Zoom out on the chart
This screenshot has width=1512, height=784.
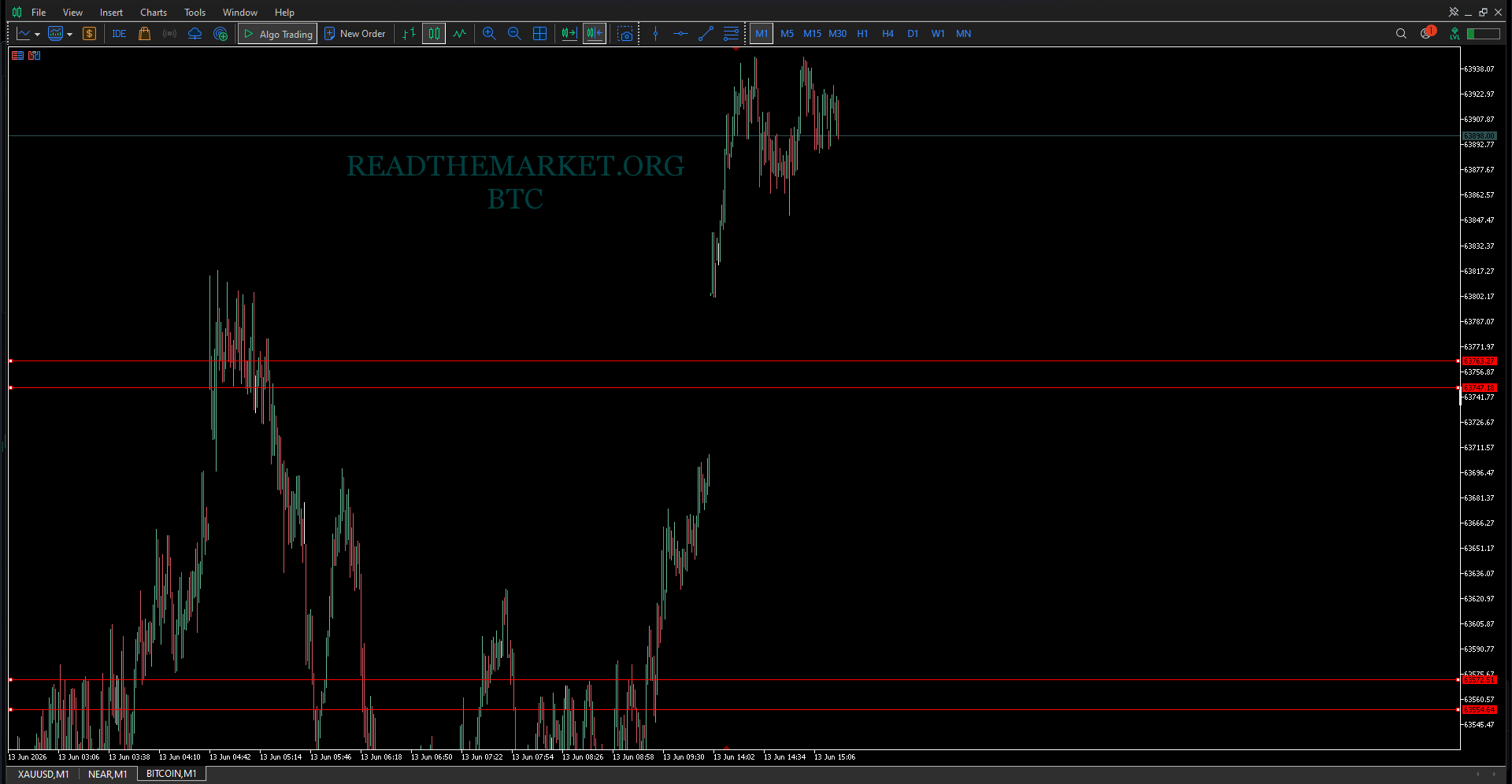coord(514,34)
